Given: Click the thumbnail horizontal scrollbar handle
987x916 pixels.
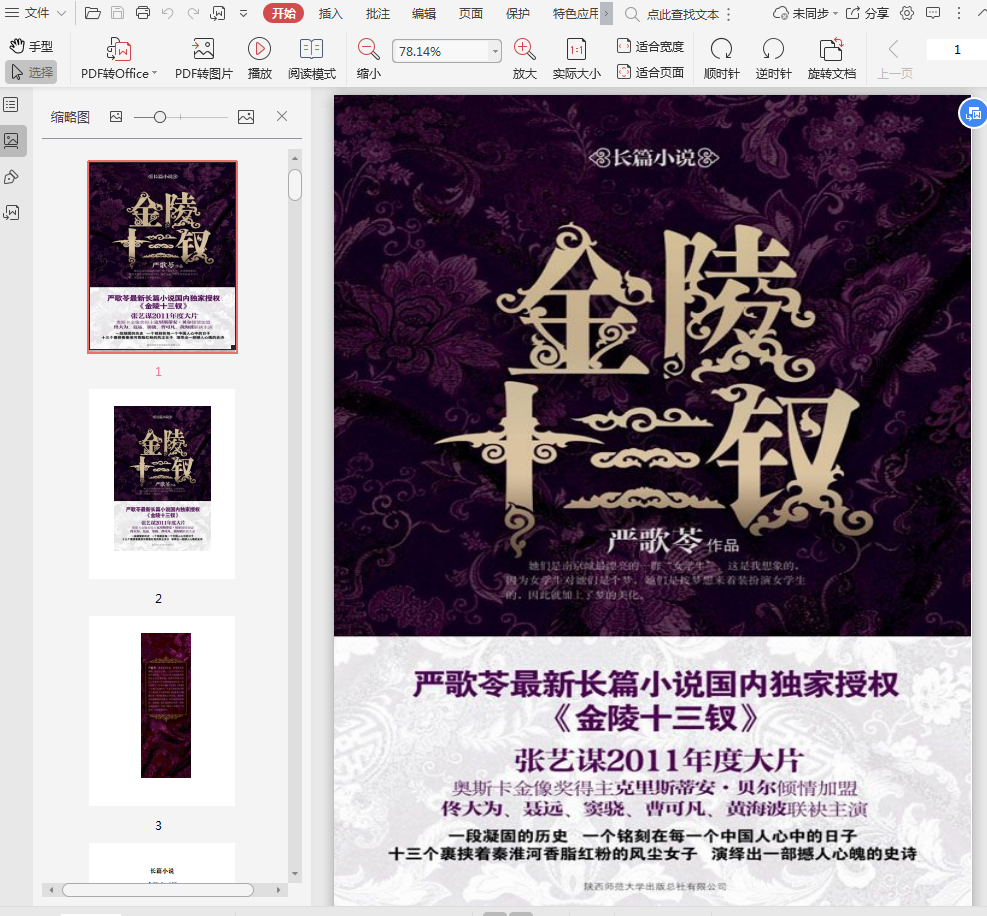Looking at the screenshot, I should [x=158, y=890].
